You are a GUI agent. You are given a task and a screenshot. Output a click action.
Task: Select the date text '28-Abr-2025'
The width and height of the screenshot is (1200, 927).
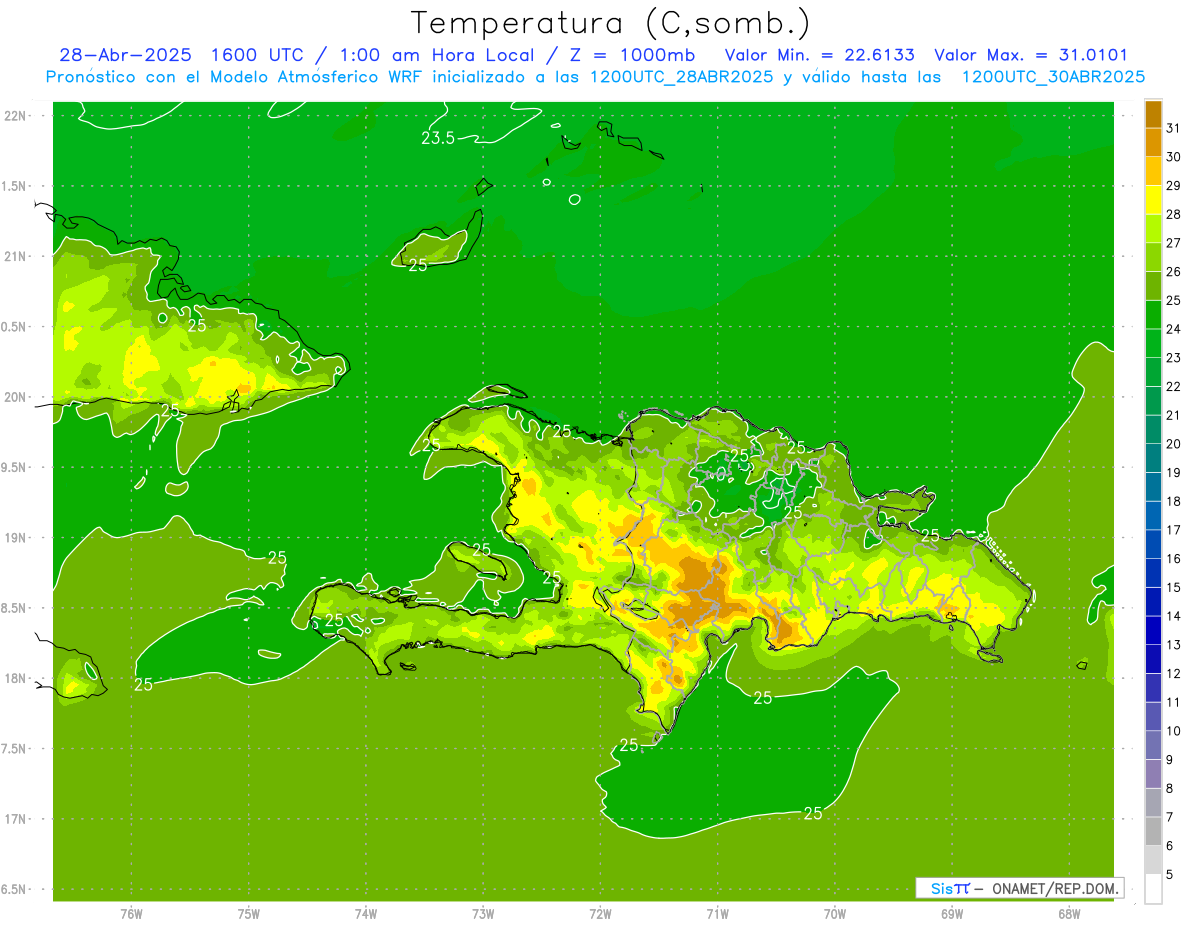125,56
